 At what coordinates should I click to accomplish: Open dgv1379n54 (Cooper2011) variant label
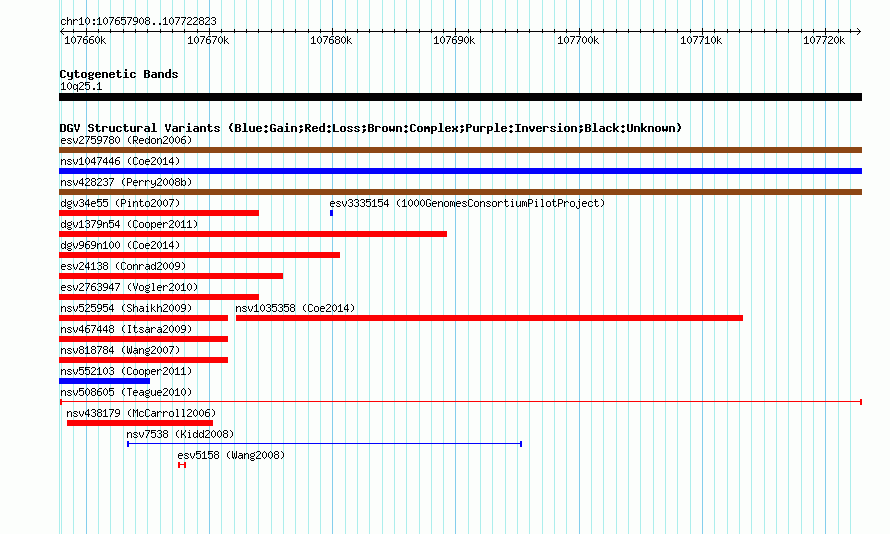(x=129, y=224)
